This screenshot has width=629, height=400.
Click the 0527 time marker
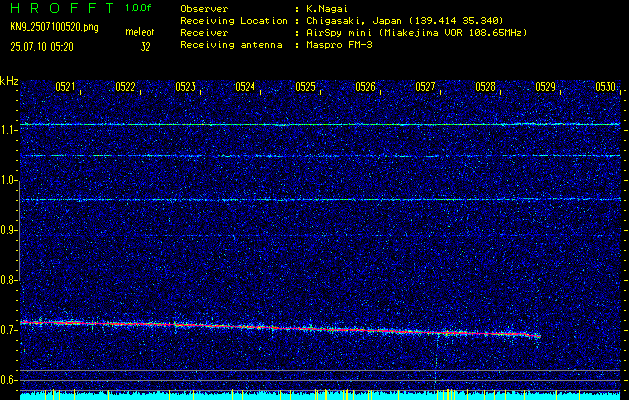click(x=425, y=87)
